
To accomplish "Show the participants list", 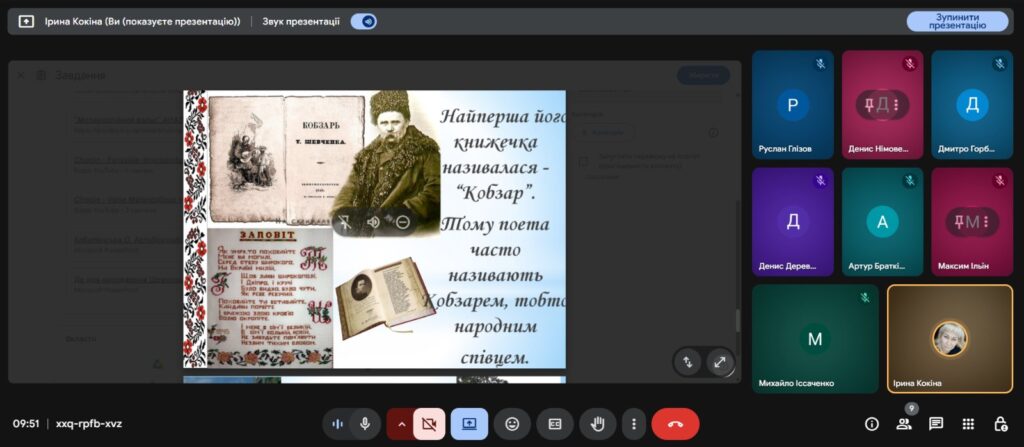I will click(904, 424).
